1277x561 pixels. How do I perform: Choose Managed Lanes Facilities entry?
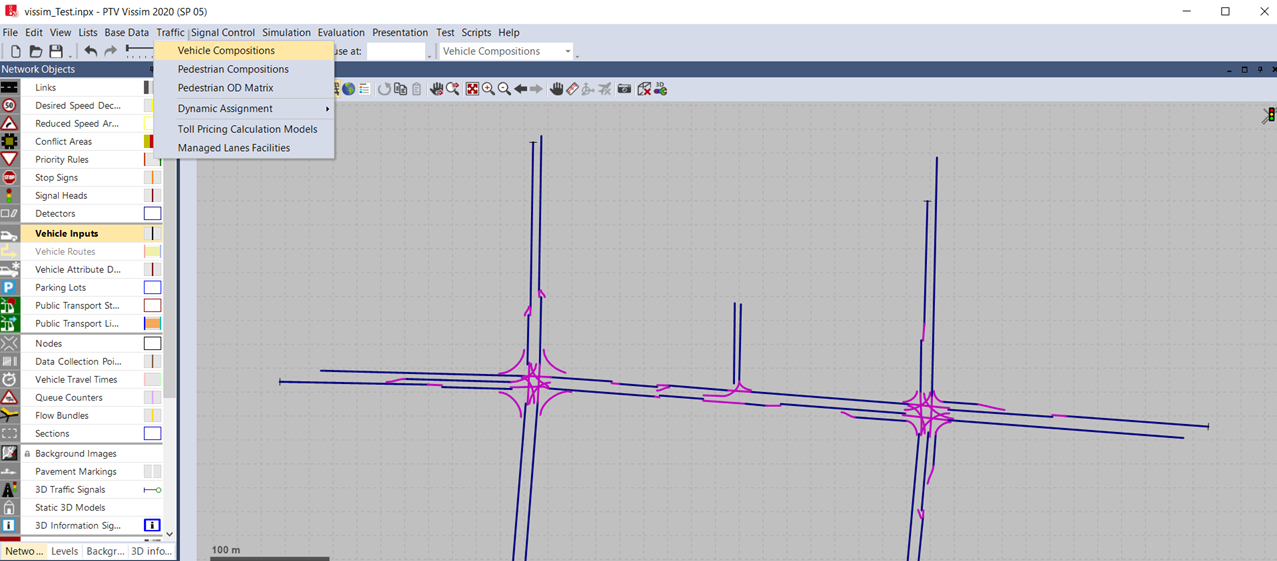[244, 148]
